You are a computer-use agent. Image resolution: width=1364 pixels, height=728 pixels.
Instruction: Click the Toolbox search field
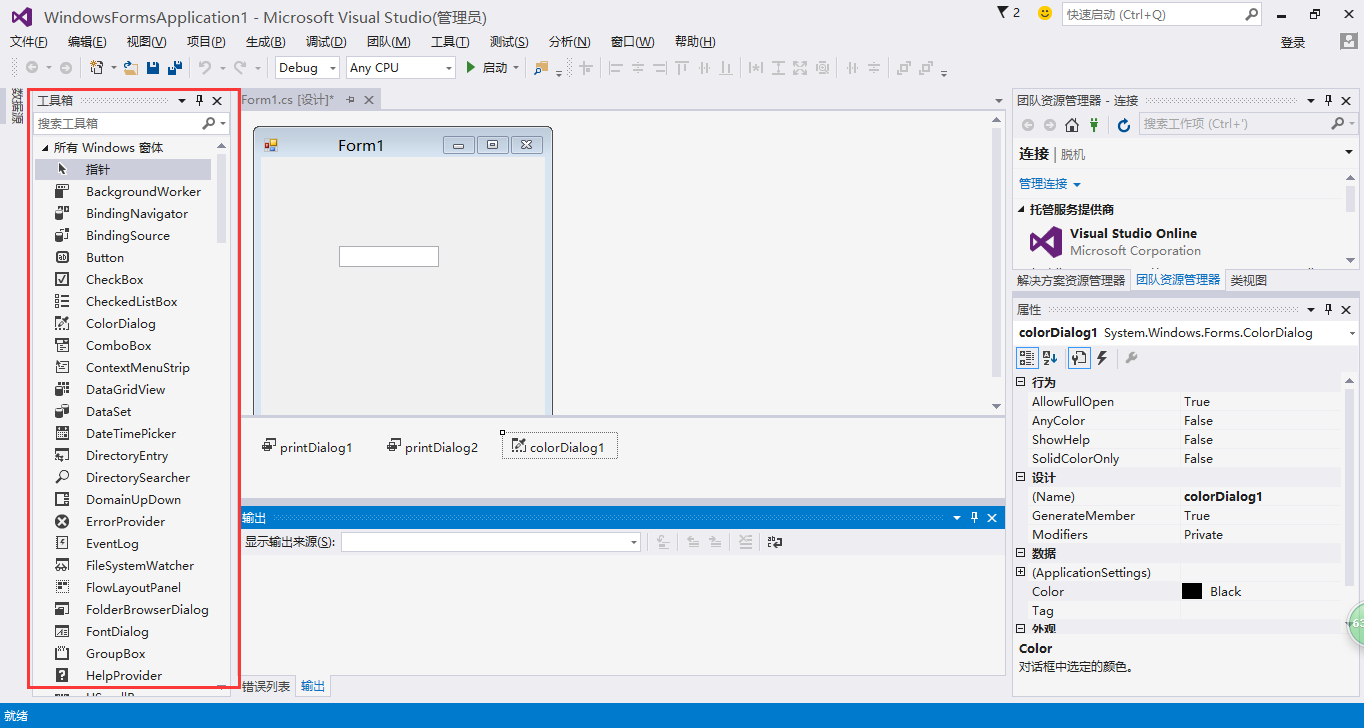(118, 123)
